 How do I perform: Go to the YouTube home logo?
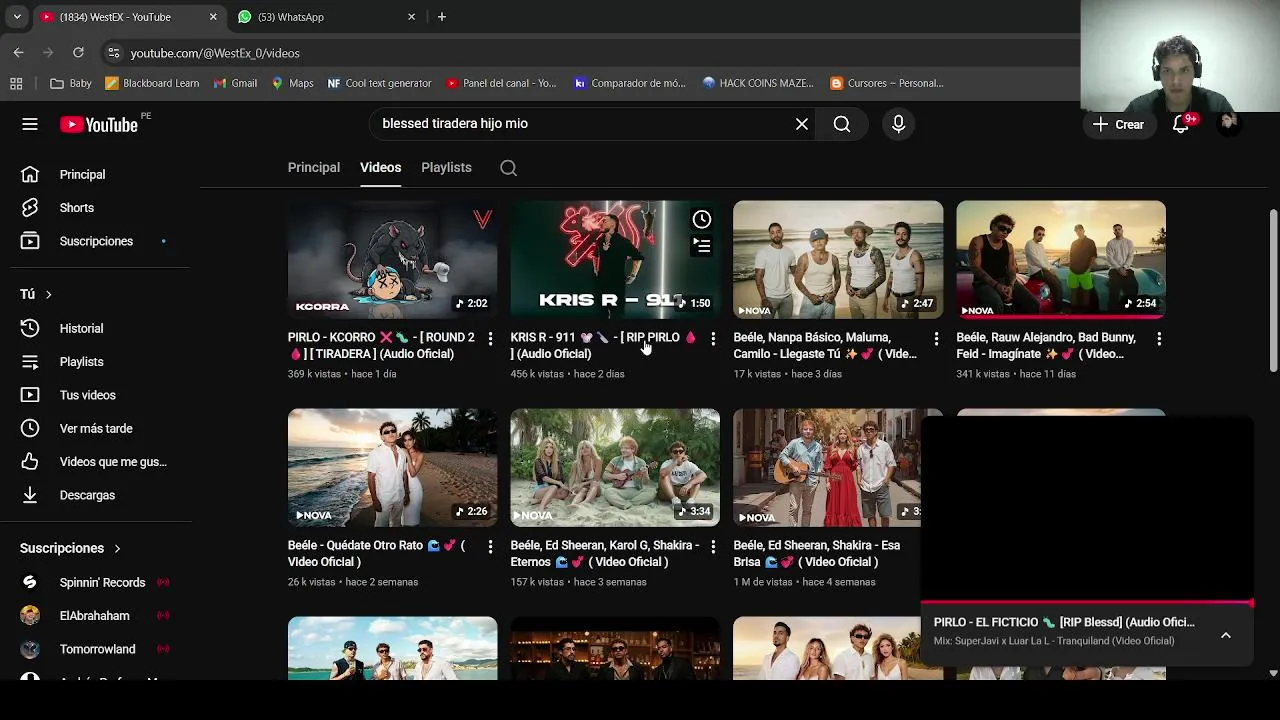[98, 124]
